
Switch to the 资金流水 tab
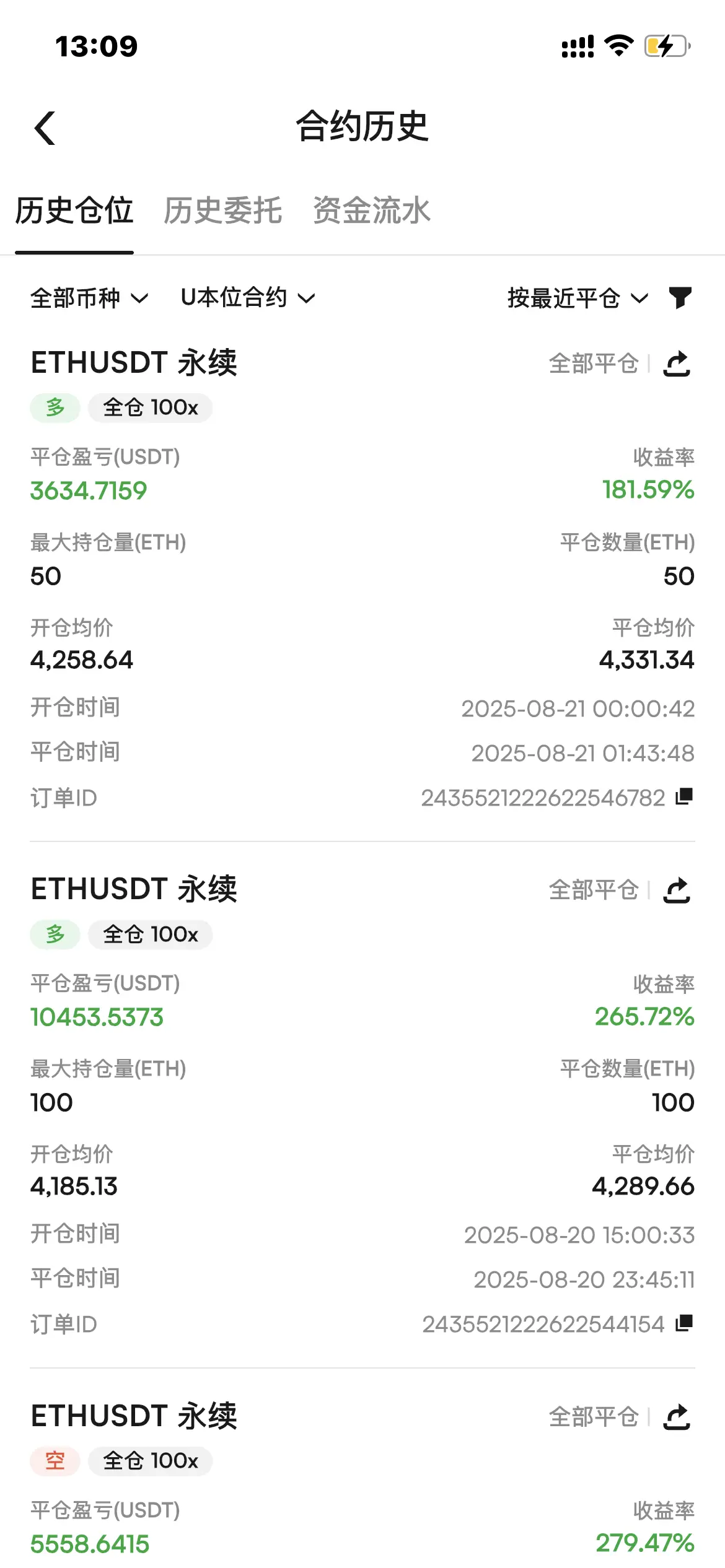372,210
